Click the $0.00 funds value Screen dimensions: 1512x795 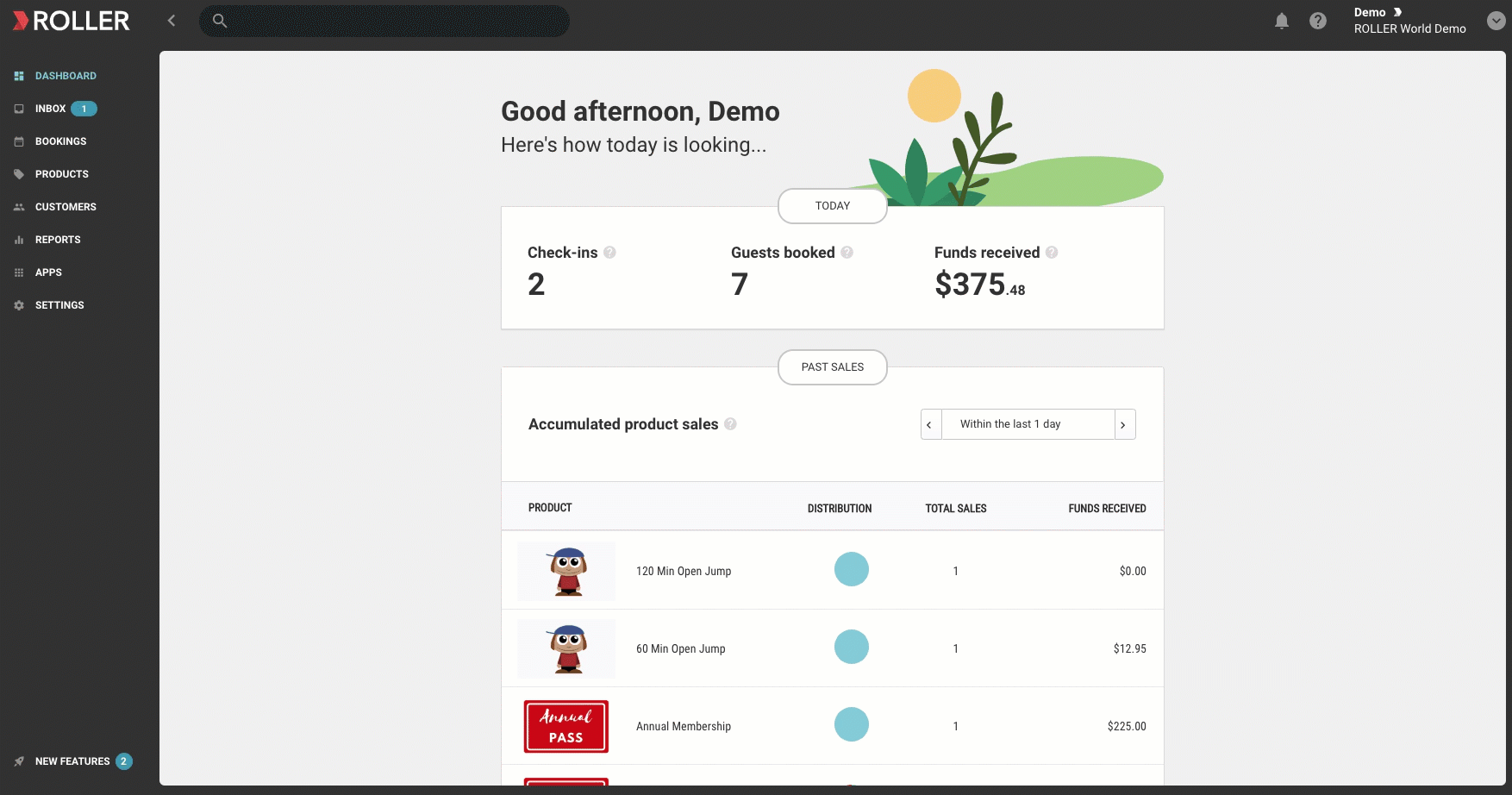coord(1133,571)
